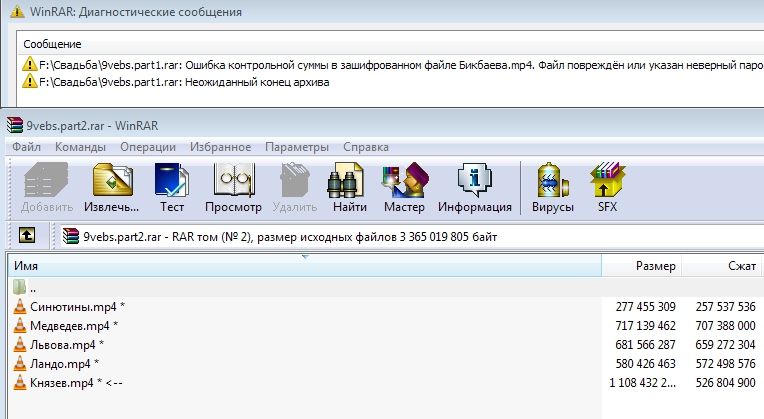Open the Операции menu
Viewport: 764px width, 419px height.
point(148,147)
